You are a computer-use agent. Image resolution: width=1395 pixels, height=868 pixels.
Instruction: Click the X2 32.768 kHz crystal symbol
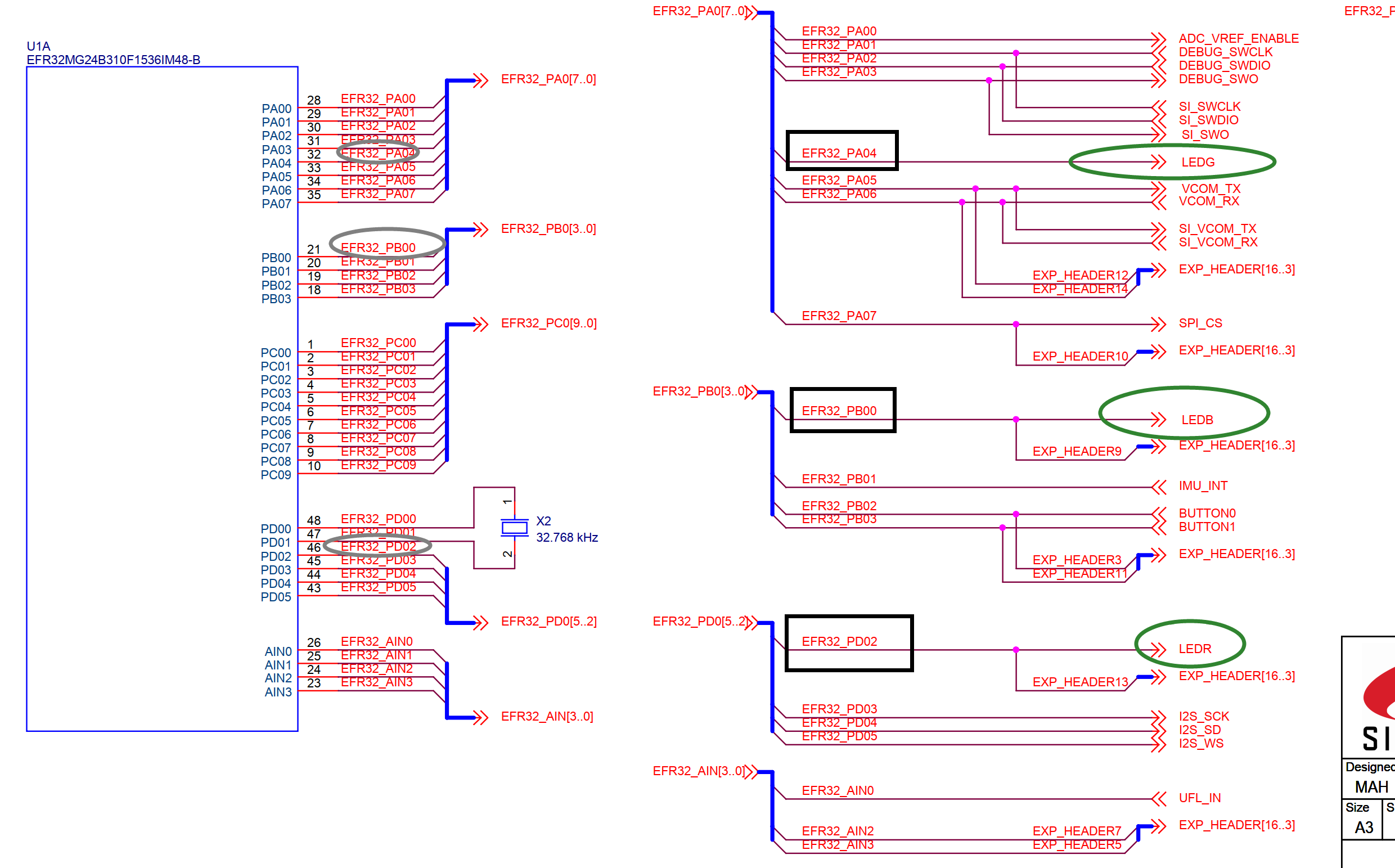pos(514,528)
